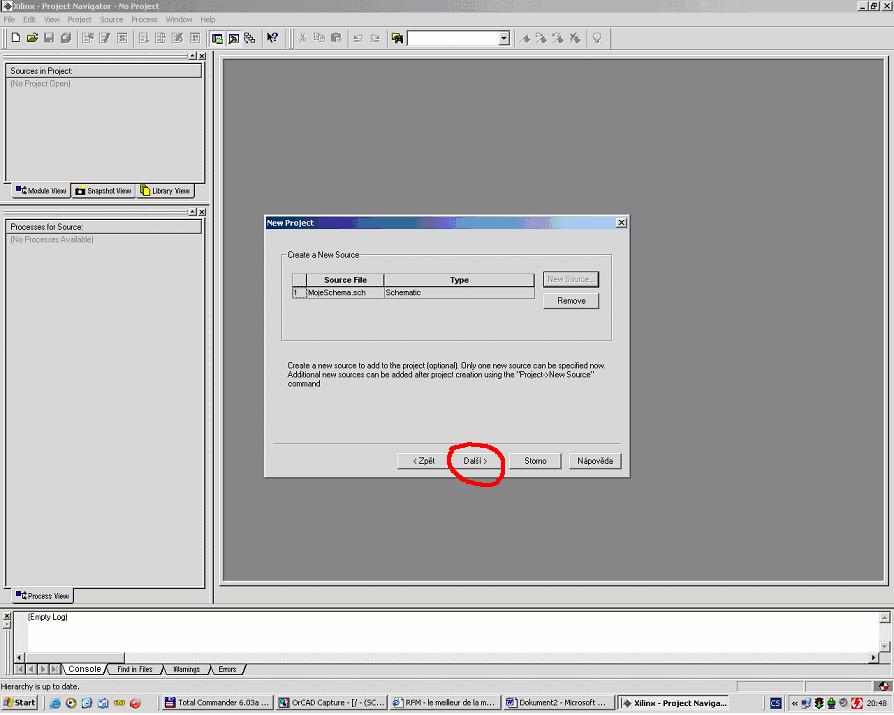The width and height of the screenshot is (894, 715).
Task: Click the system tray clock 20:48
Action: (876, 703)
